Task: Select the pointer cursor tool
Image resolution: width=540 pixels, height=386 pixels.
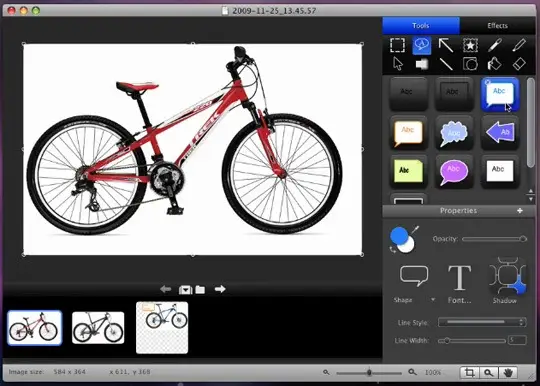Action: coord(398,64)
